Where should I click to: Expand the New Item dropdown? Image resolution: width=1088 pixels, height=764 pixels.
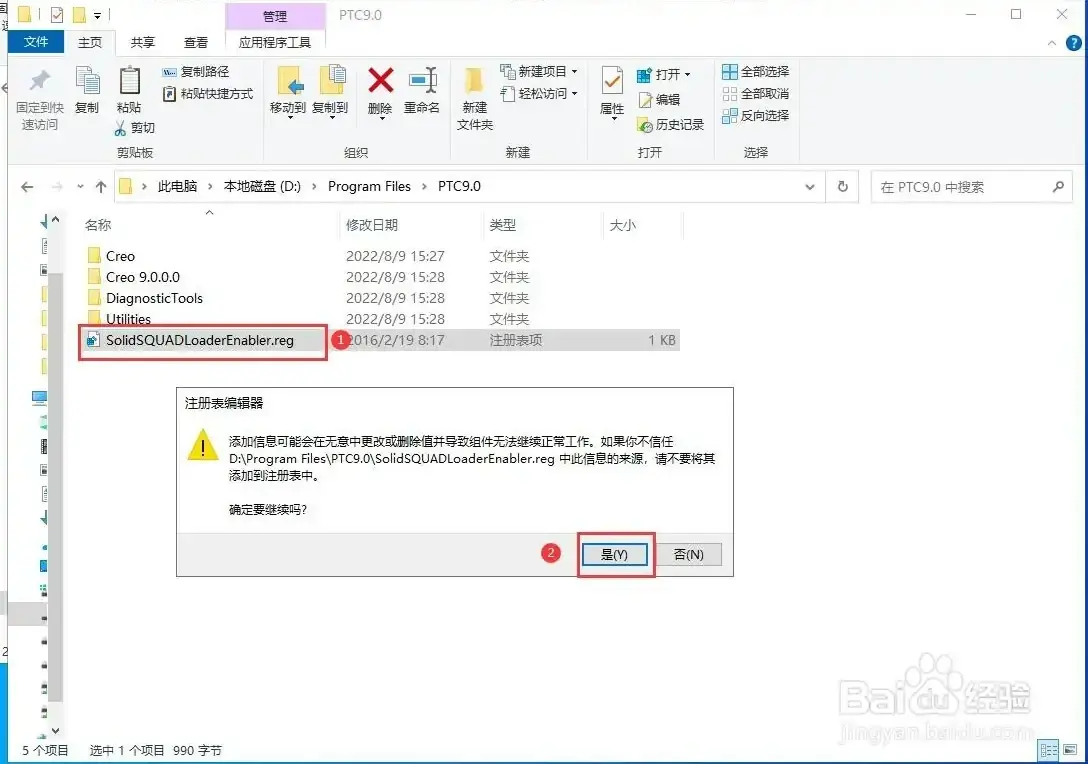575,71
